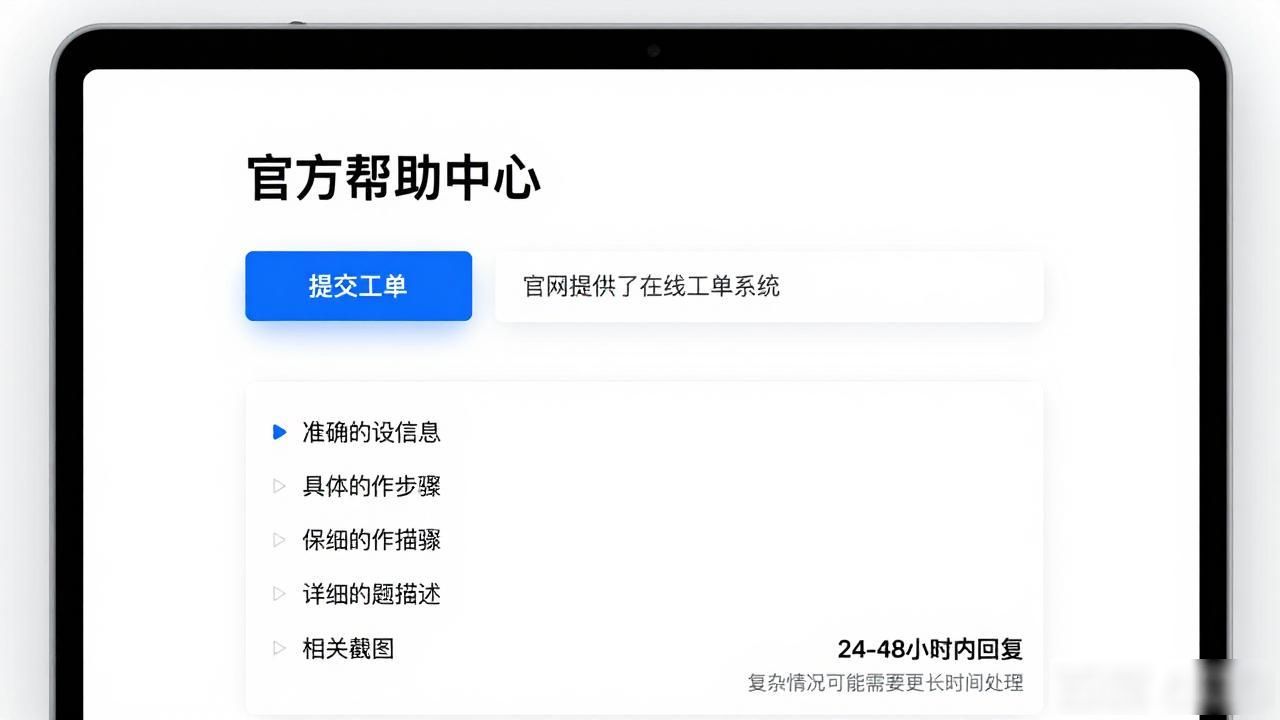The width and height of the screenshot is (1280, 720).
Task: Click the 24-48小时内回复 text
Action: [930, 649]
